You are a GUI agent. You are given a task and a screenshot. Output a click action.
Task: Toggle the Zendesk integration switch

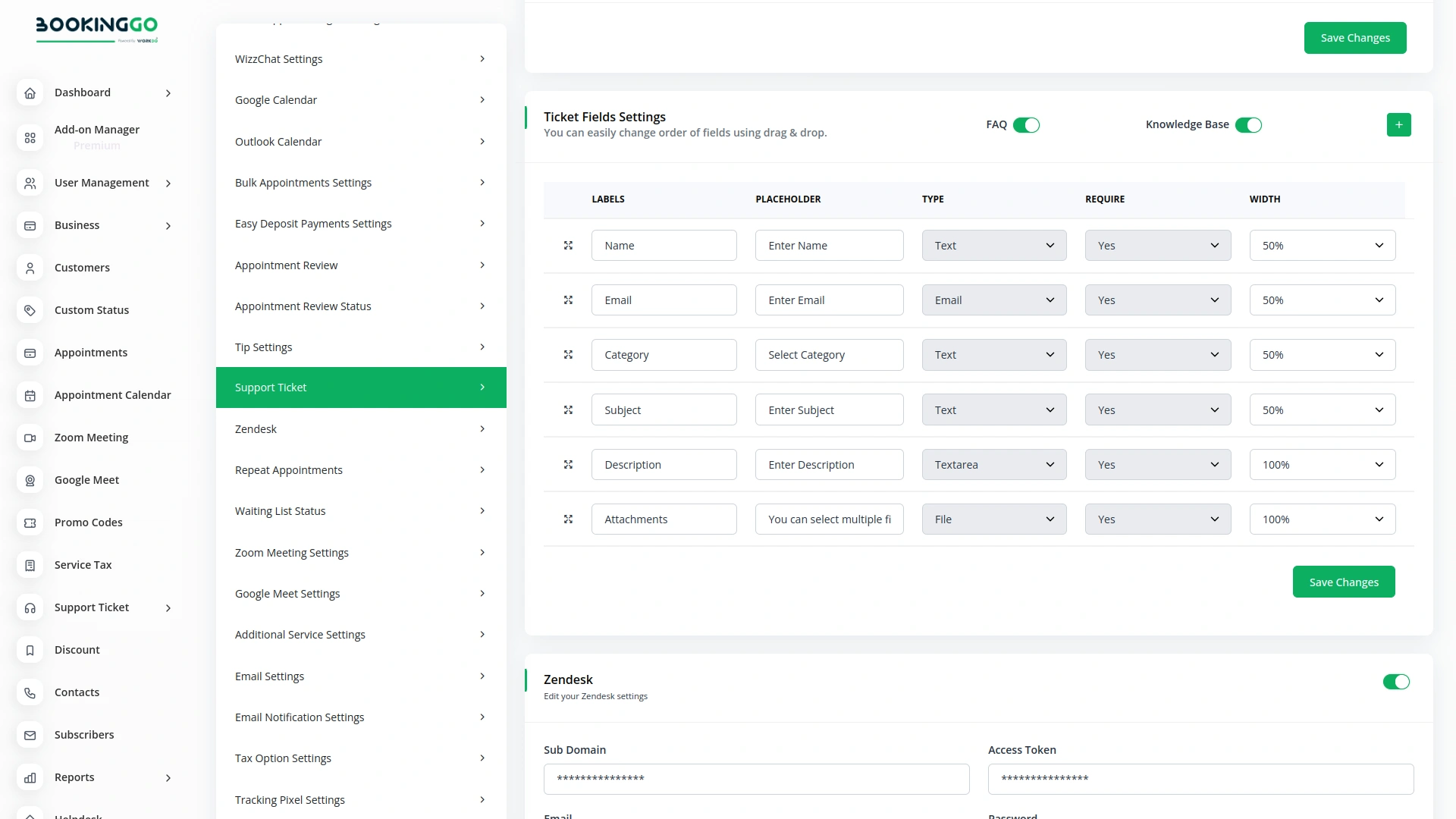[x=1395, y=682]
